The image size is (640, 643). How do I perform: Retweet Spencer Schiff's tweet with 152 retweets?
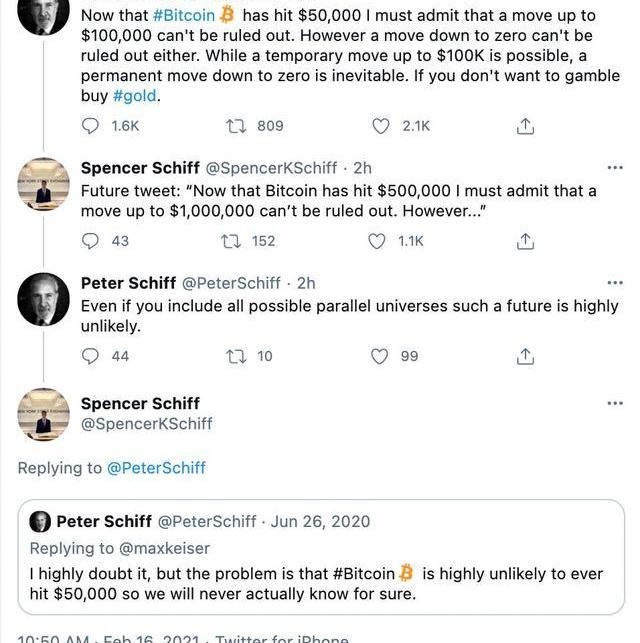tap(232, 241)
